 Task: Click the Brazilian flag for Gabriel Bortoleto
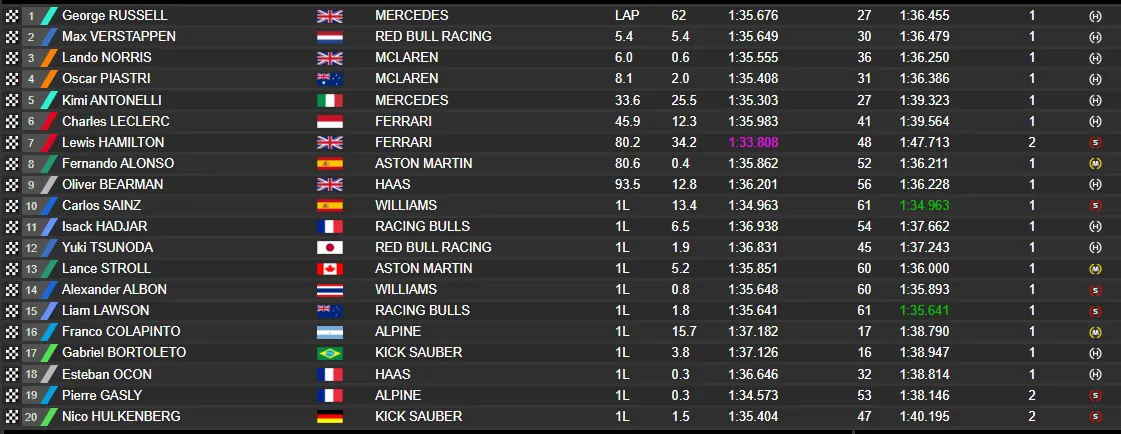[x=330, y=352]
